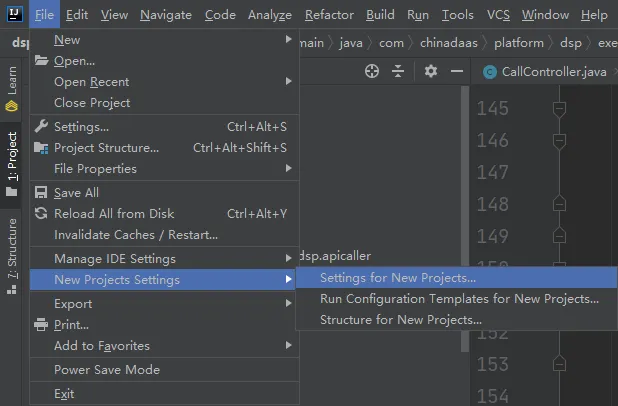
Task: Click the Save All floppy disk icon
Action: pos(41,193)
